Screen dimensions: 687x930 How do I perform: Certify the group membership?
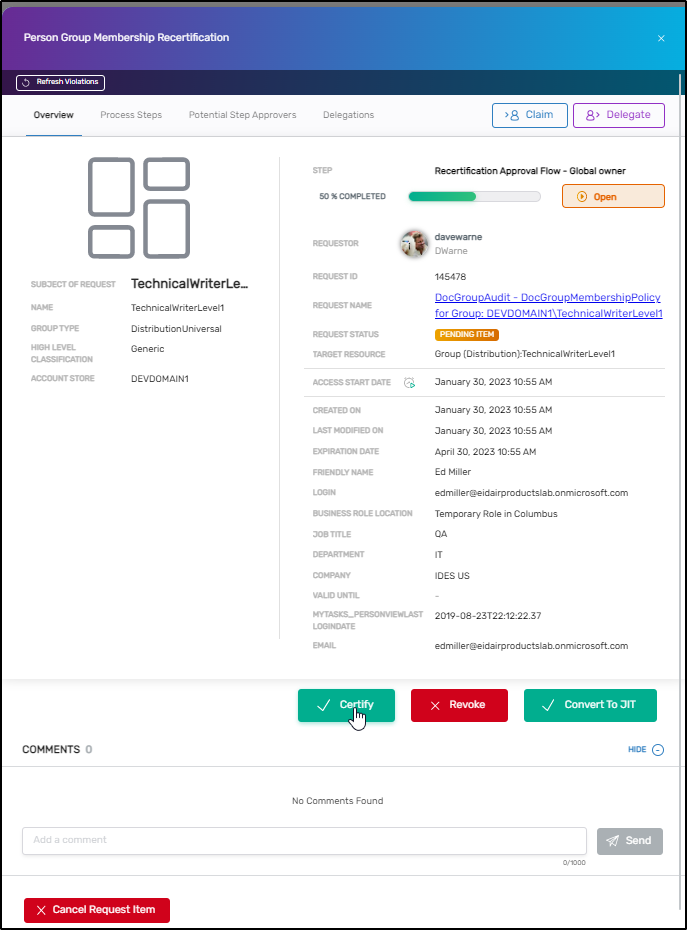346,705
